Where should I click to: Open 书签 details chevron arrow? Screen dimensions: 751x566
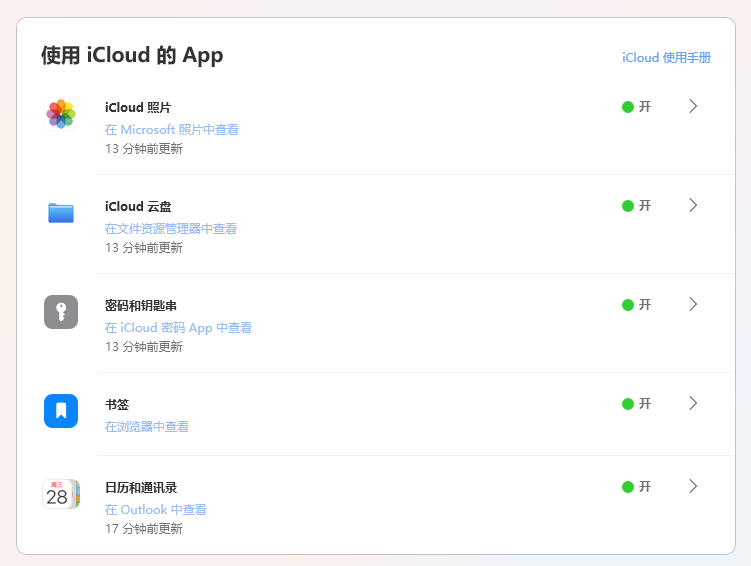point(693,403)
